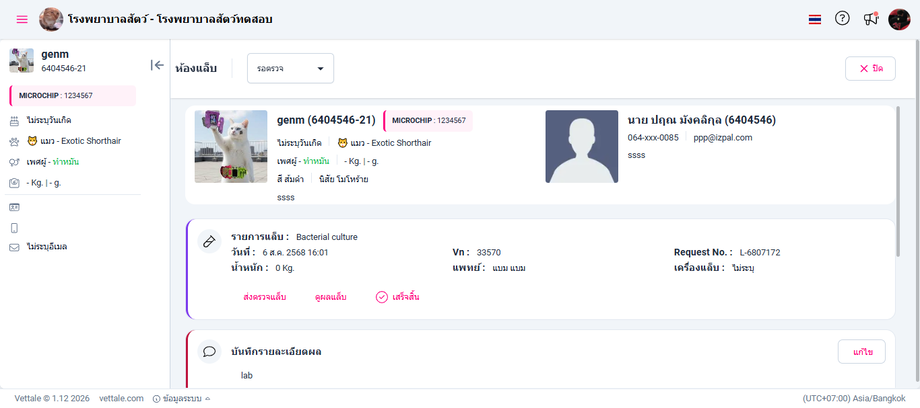
Task: Open the help question mark icon
Action: pyautogui.click(x=842, y=19)
